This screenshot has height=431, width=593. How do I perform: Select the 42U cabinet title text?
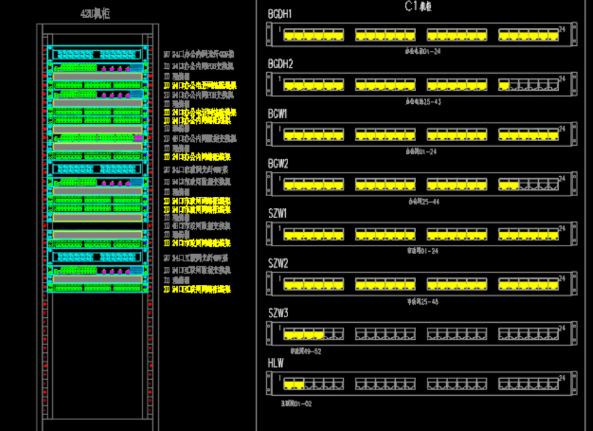(x=95, y=14)
